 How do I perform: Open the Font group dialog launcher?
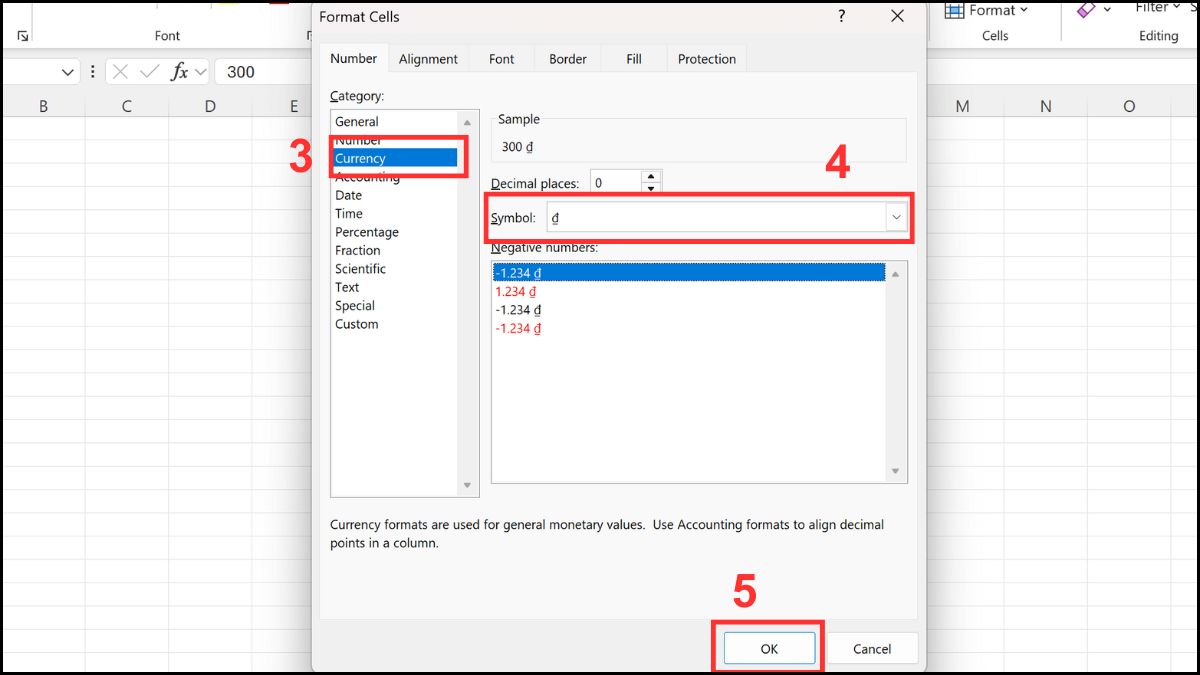coord(22,33)
